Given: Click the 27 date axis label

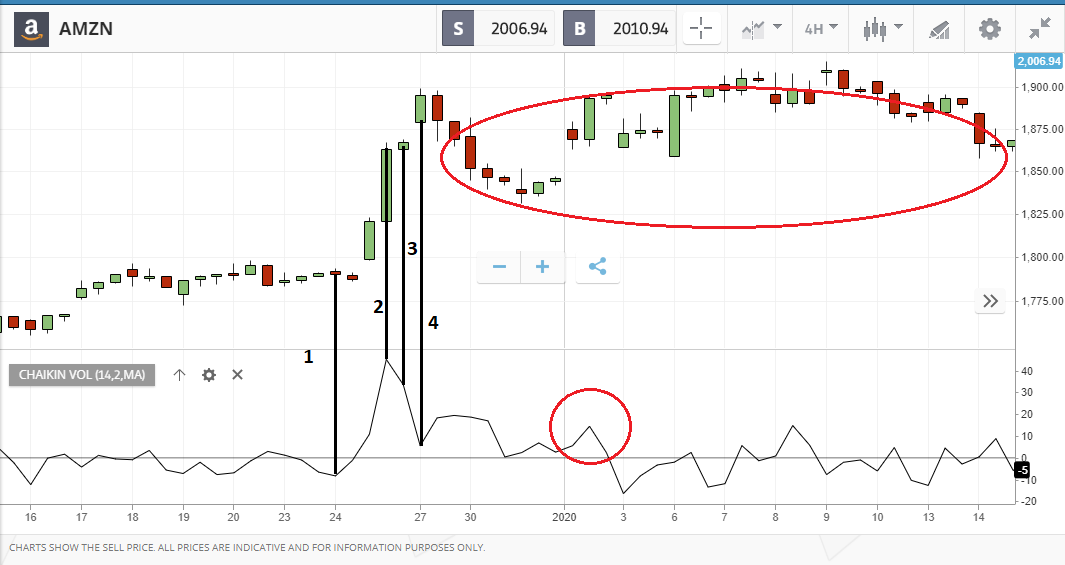Looking at the screenshot, I should tap(420, 517).
